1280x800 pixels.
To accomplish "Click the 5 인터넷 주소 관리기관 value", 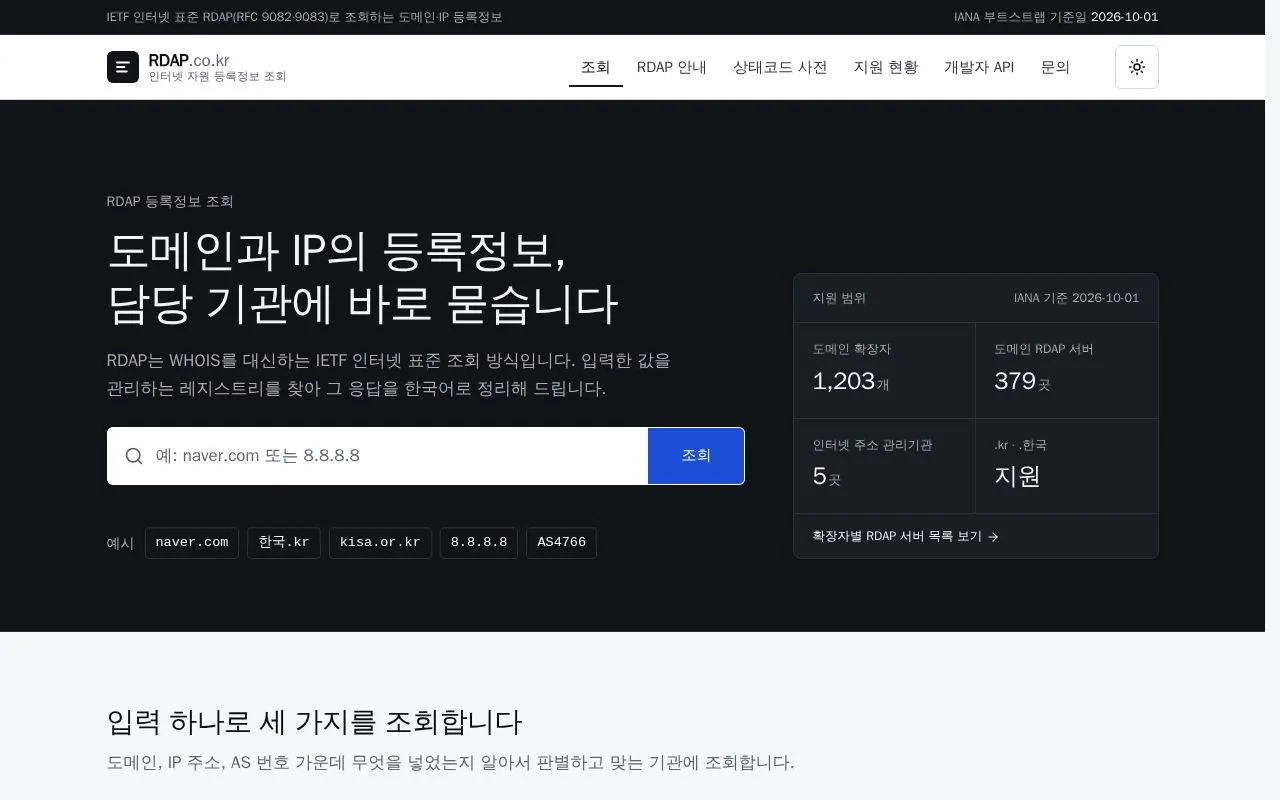I will (820, 476).
